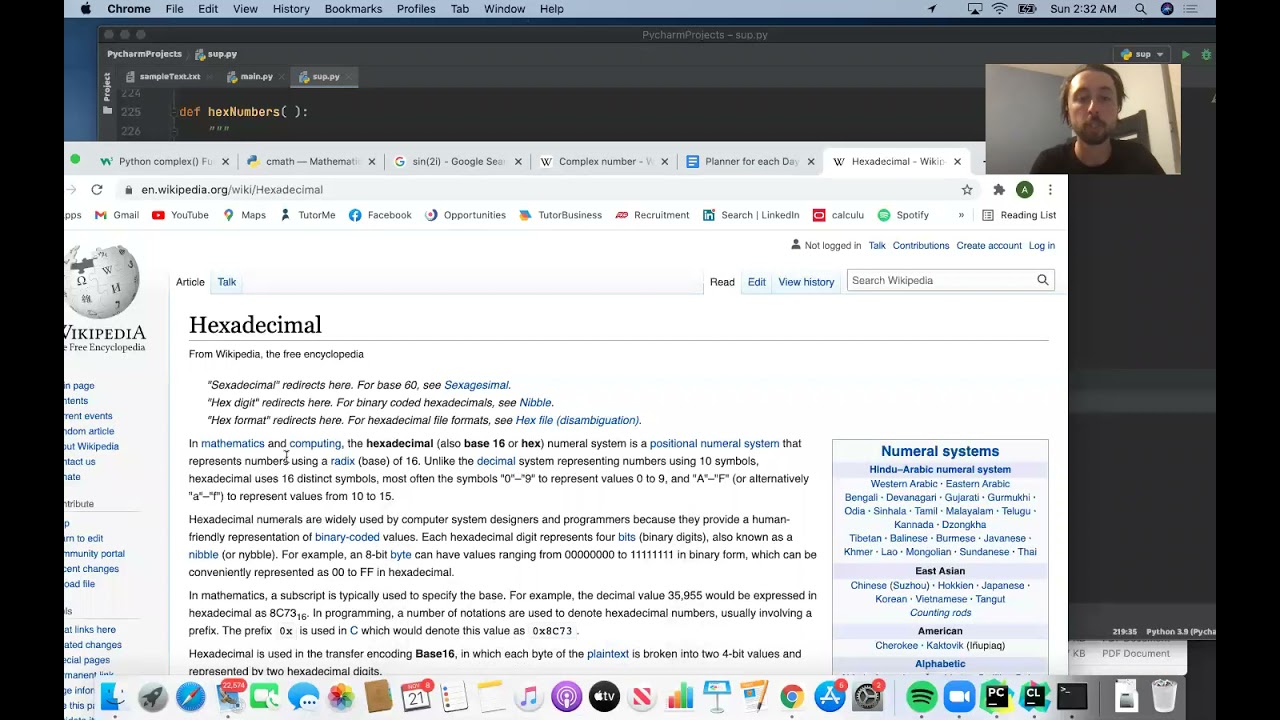The height and width of the screenshot is (720, 1280).
Task: Open App Store in the Dock
Action: coord(830,696)
